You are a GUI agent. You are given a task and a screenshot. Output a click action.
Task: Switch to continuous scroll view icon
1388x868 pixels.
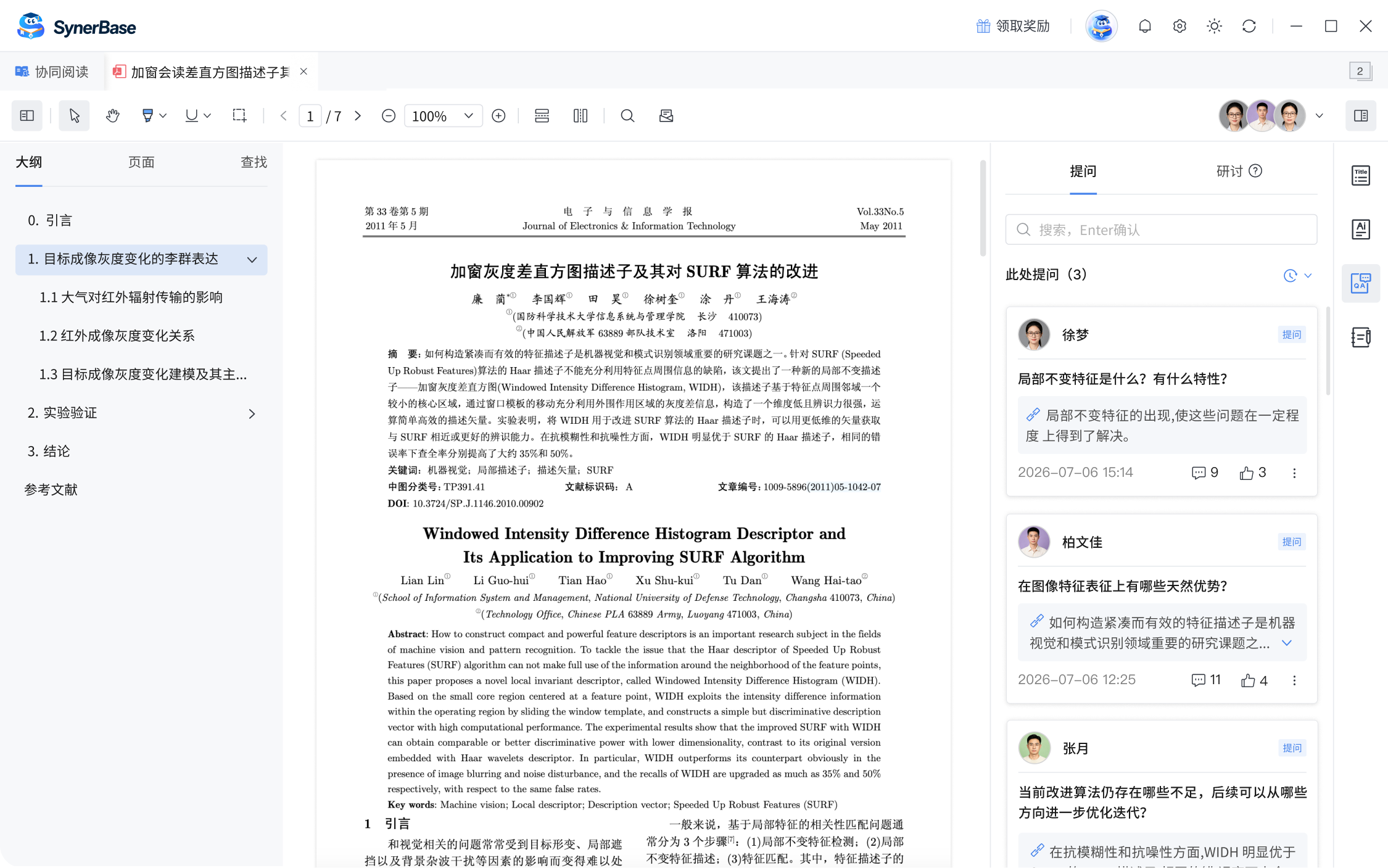pyautogui.click(x=542, y=116)
